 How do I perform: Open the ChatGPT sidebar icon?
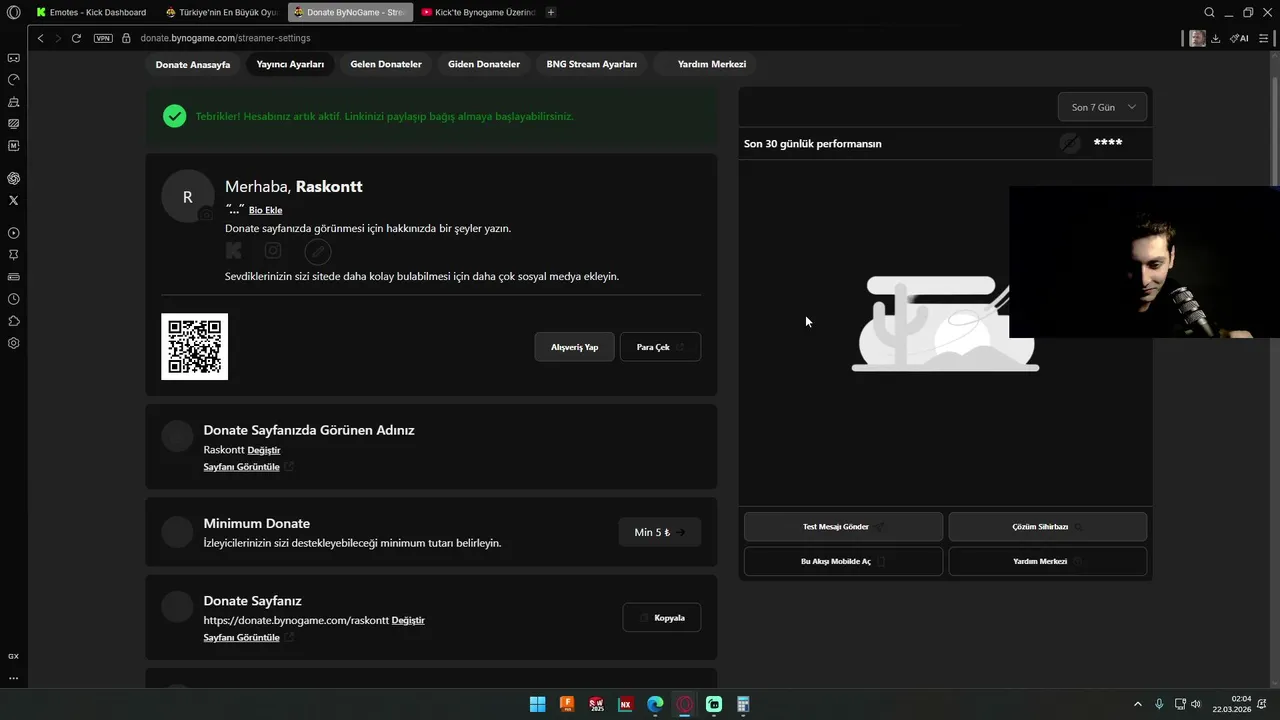tap(13, 178)
